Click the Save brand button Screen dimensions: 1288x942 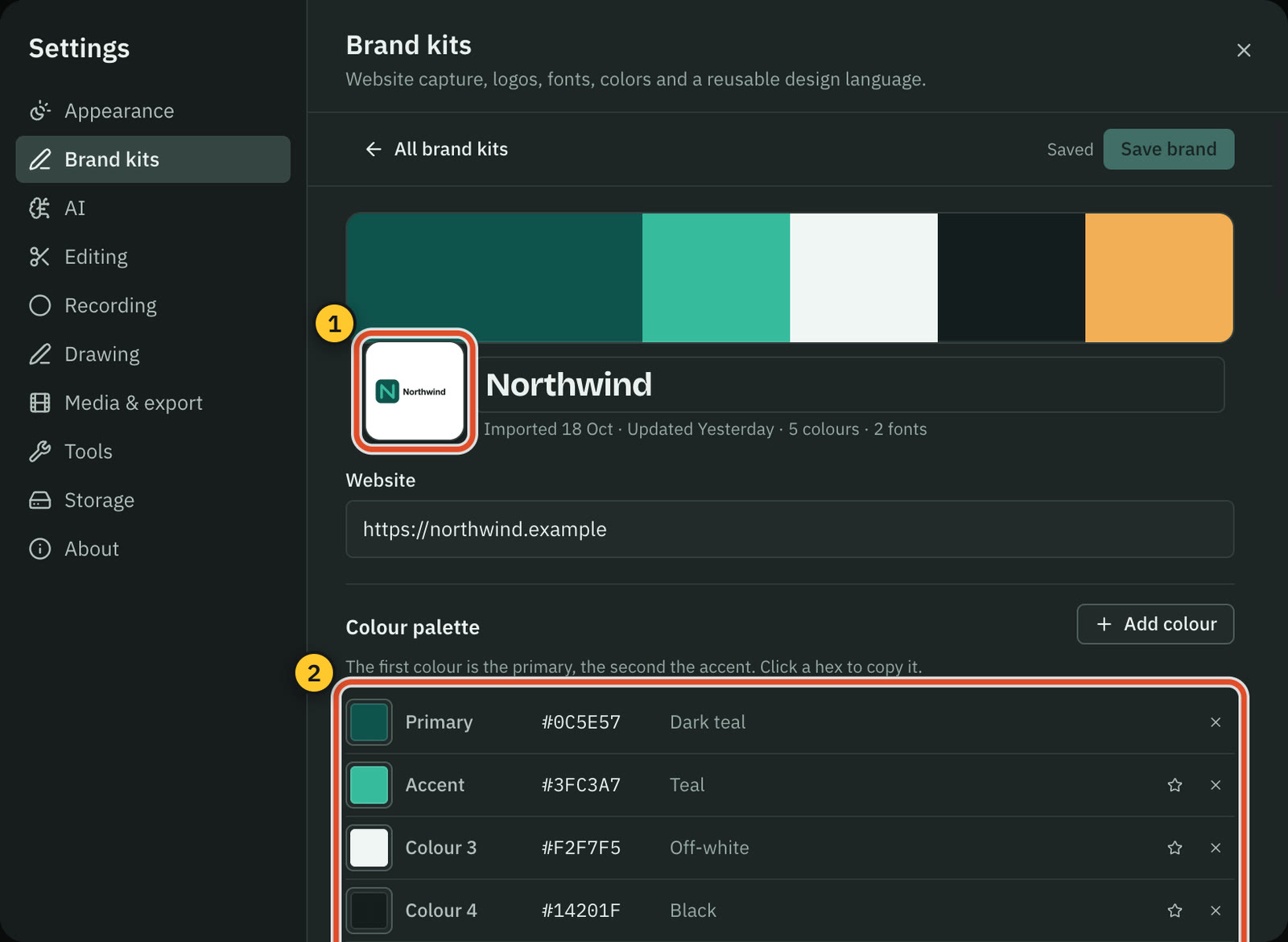[x=1169, y=149]
